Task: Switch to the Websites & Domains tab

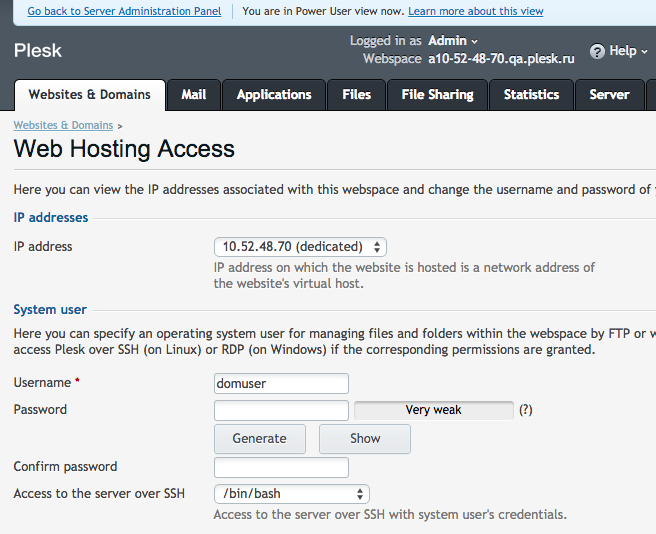Action: tap(90, 95)
